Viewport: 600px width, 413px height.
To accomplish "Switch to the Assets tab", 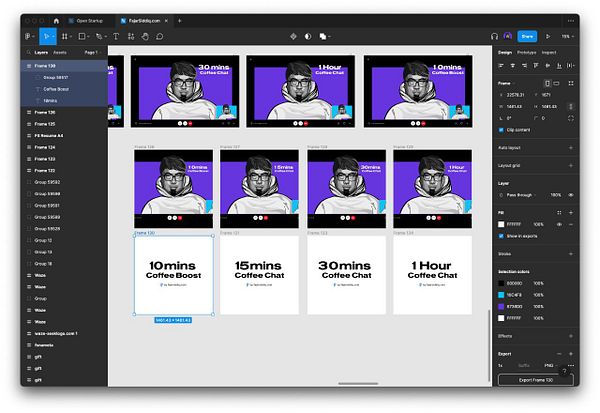I will click(60, 52).
